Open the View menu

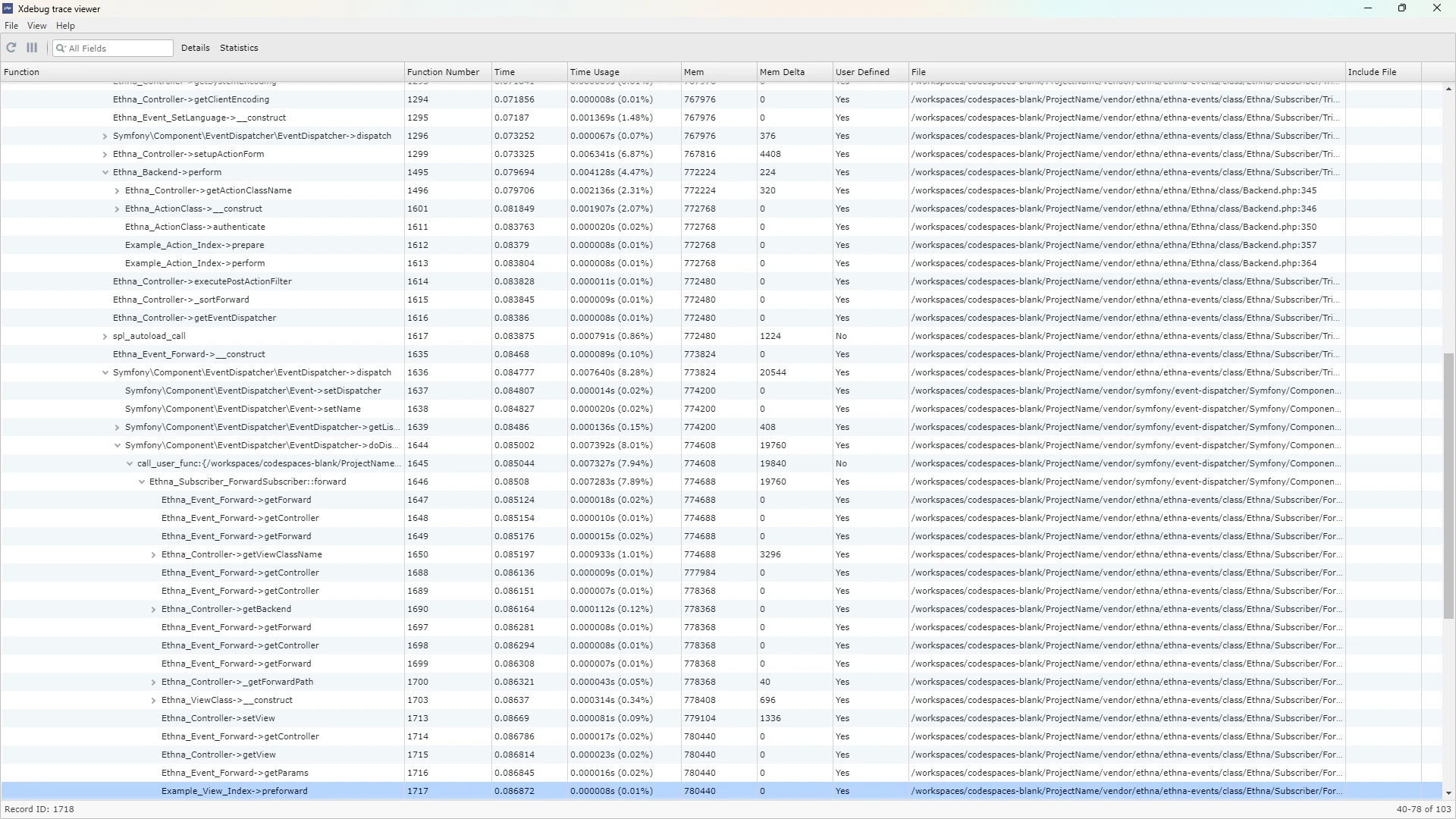(x=36, y=26)
